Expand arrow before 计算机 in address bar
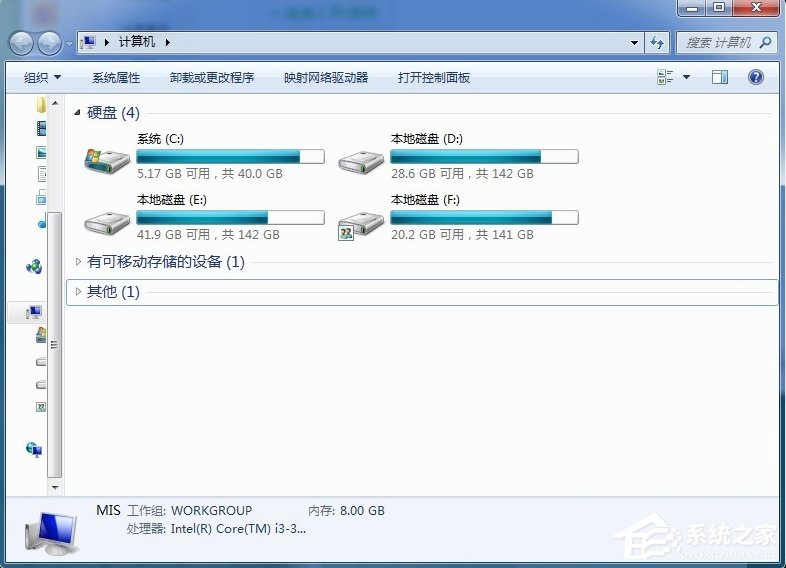This screenshot has height=568, width=786. pyautogui.click(x=106, y=43)
